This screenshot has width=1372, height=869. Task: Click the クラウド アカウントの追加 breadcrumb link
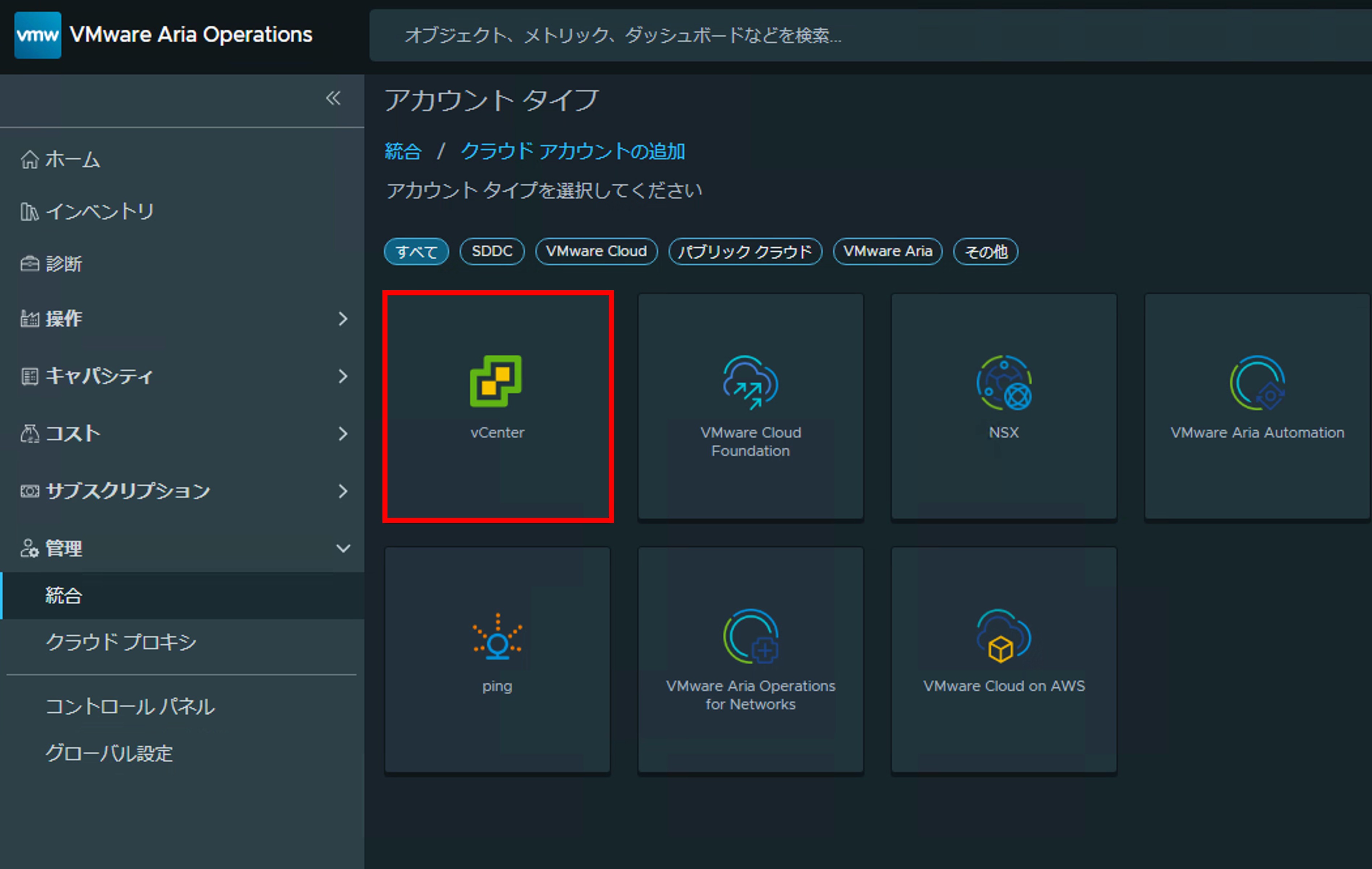(573, 152)
